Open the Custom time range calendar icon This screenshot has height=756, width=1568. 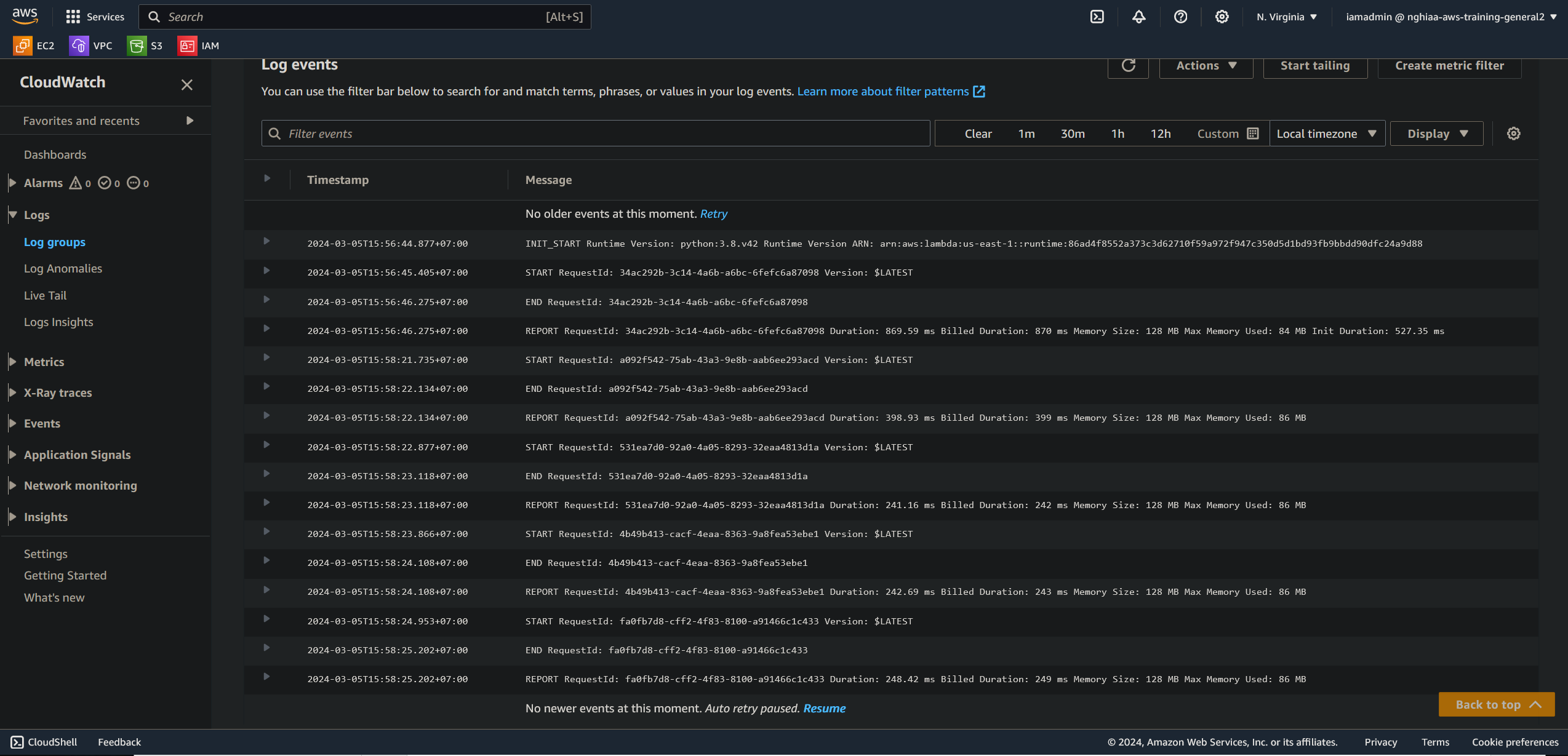[x=1253, y=133]
